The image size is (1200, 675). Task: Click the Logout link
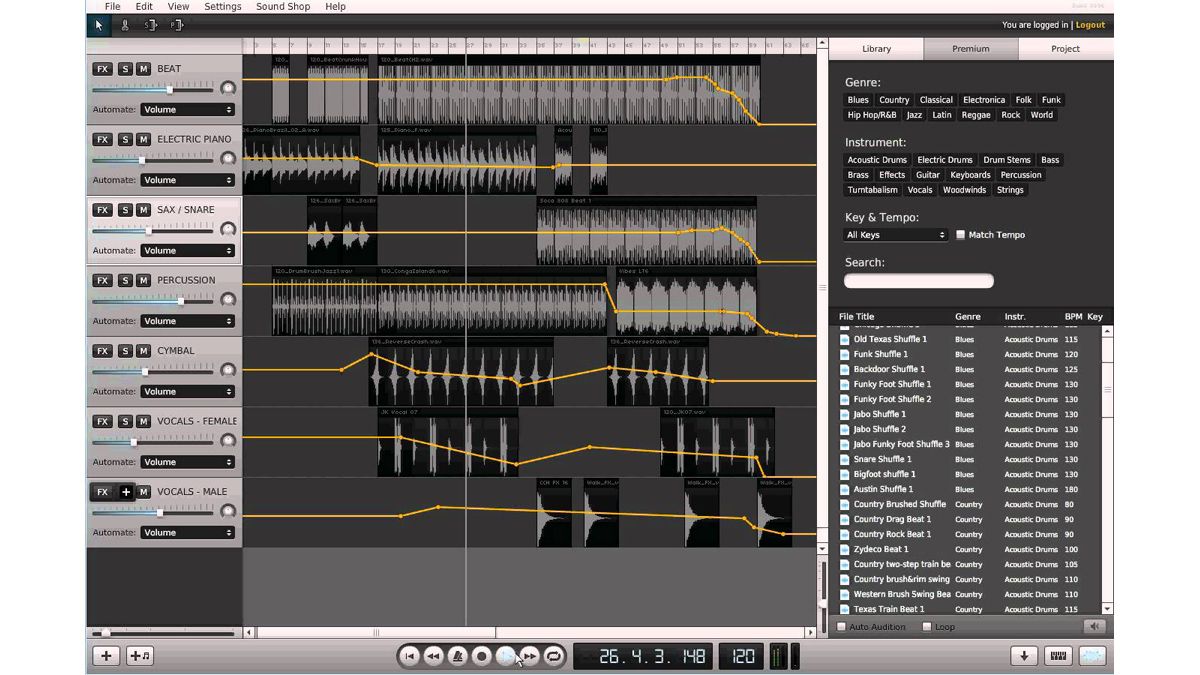click(x=1090, y=25)
